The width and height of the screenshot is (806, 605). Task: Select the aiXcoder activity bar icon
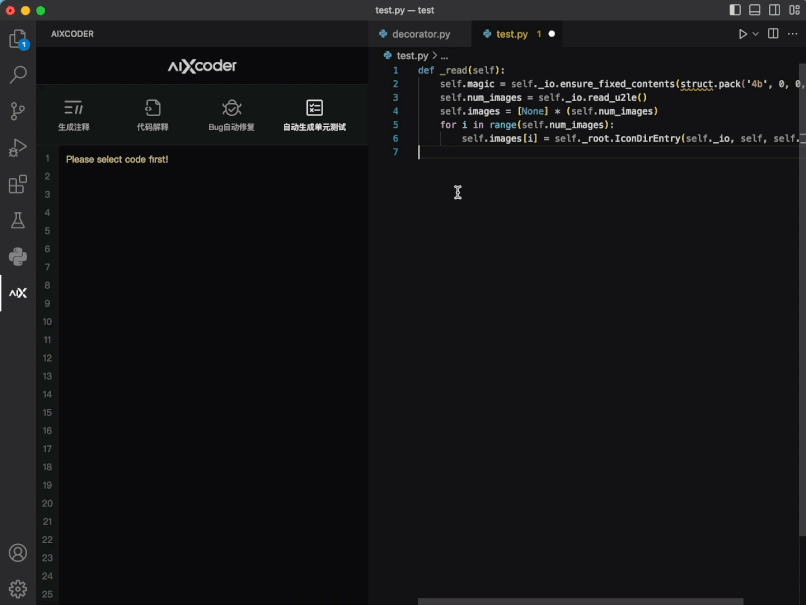18,293
